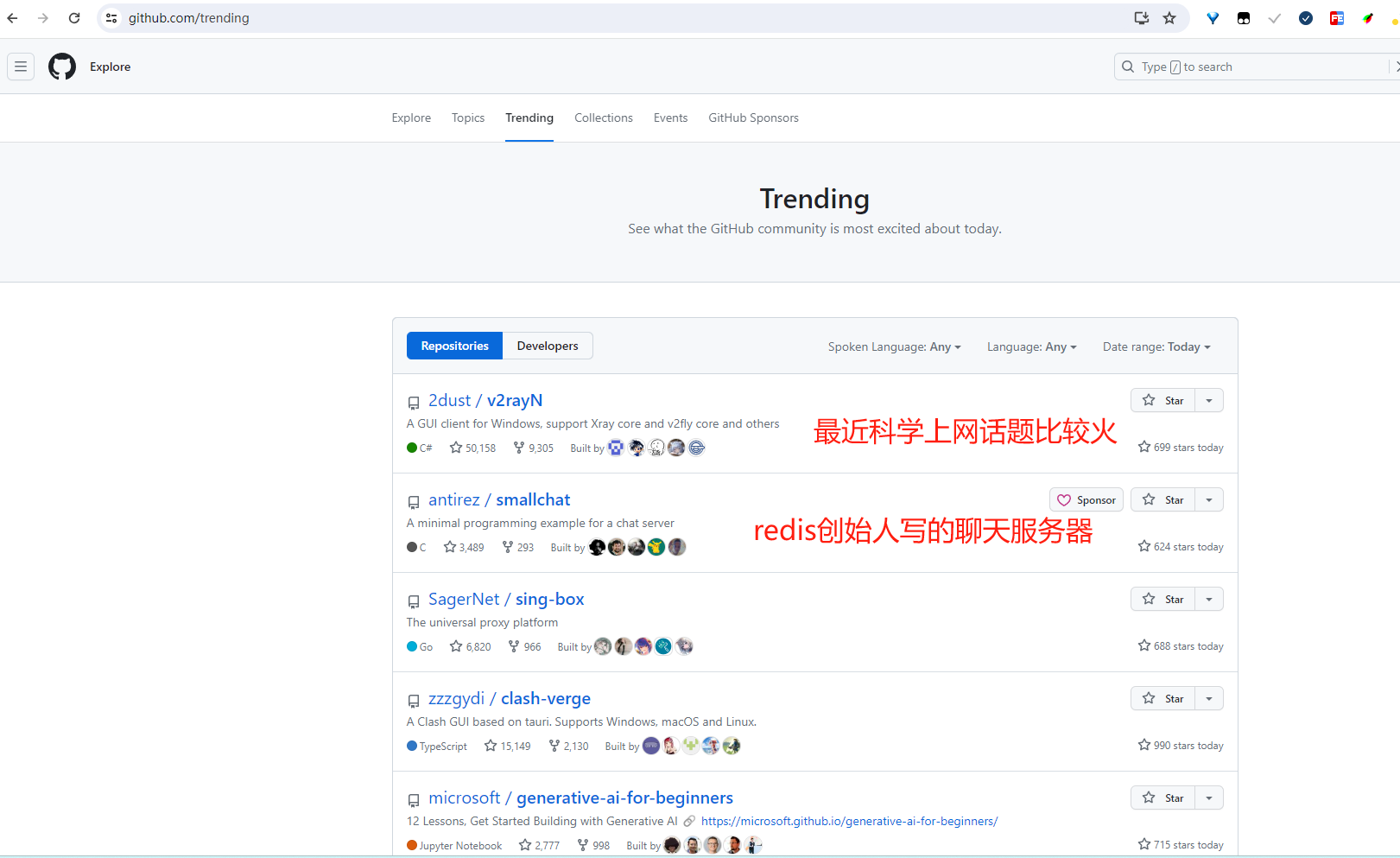Open the blue checkmark circle extension
This screenshot has height=858, width=1400.
(1306, 18)
